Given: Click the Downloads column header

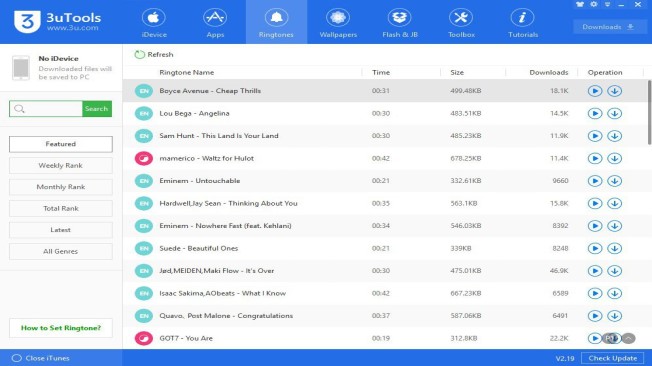Looking at the screenshot, I should (549, 72).
